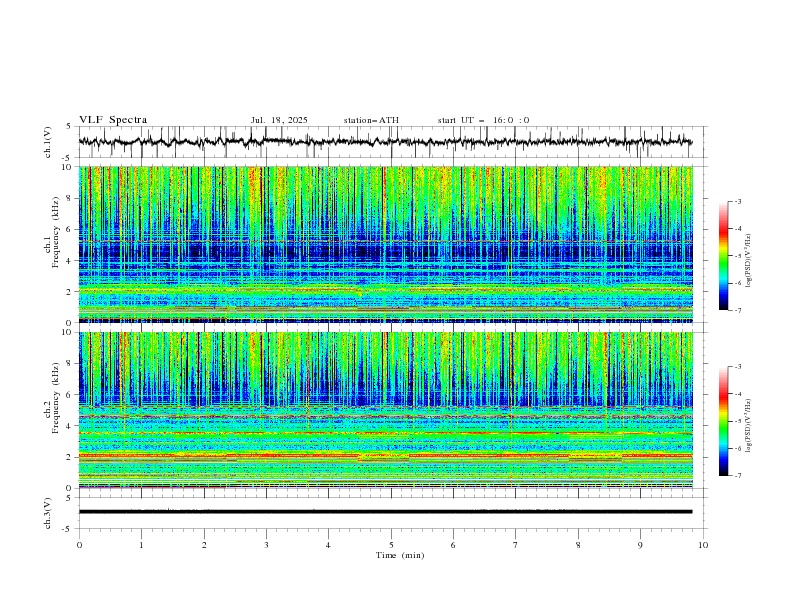Image resolution: width=792 pixels, height=612 pixels.
Task: Click time axis tick label "4"
Action: pos(328,545)
